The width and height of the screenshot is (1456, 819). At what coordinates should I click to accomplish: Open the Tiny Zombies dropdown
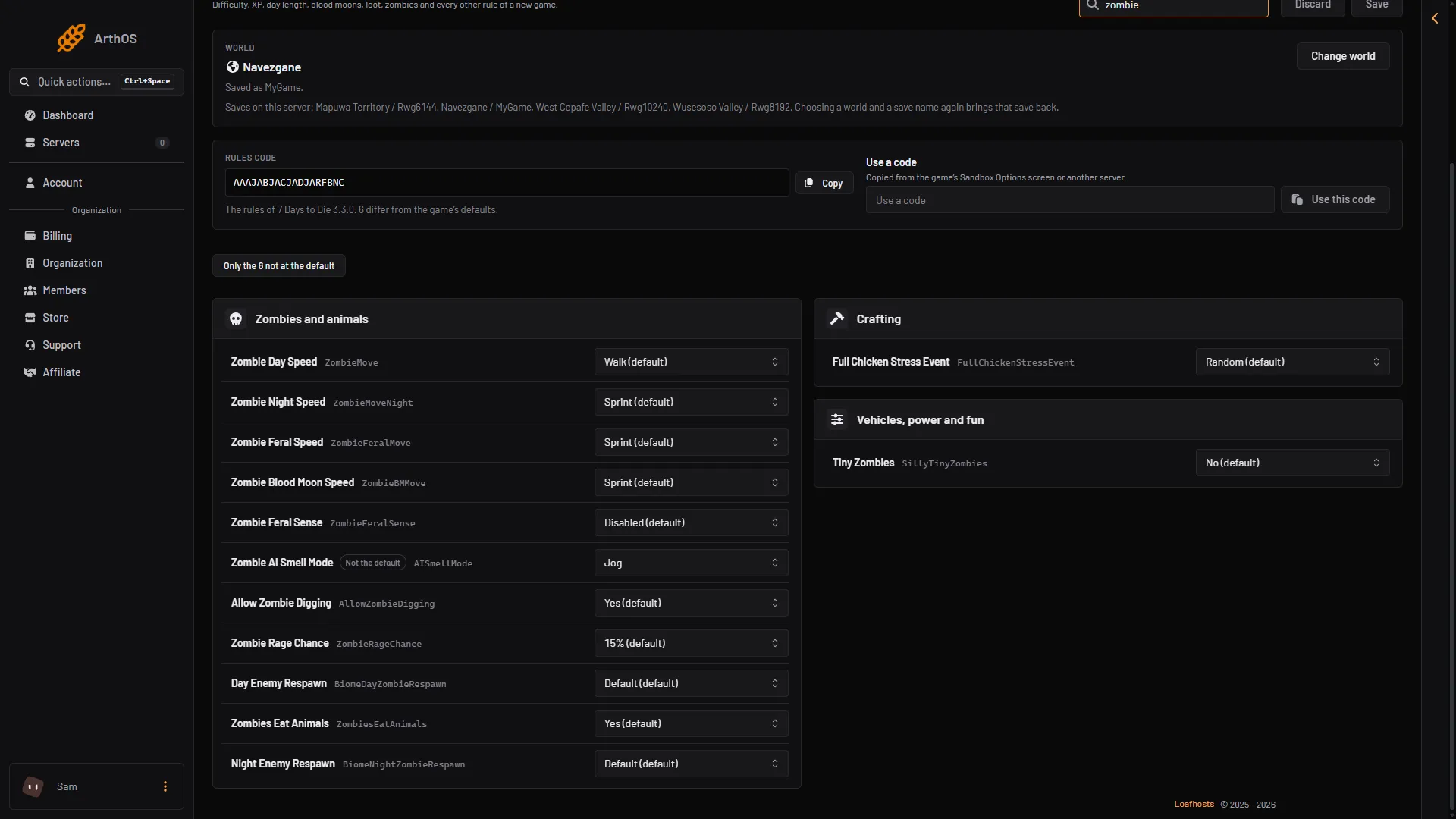1292,463
